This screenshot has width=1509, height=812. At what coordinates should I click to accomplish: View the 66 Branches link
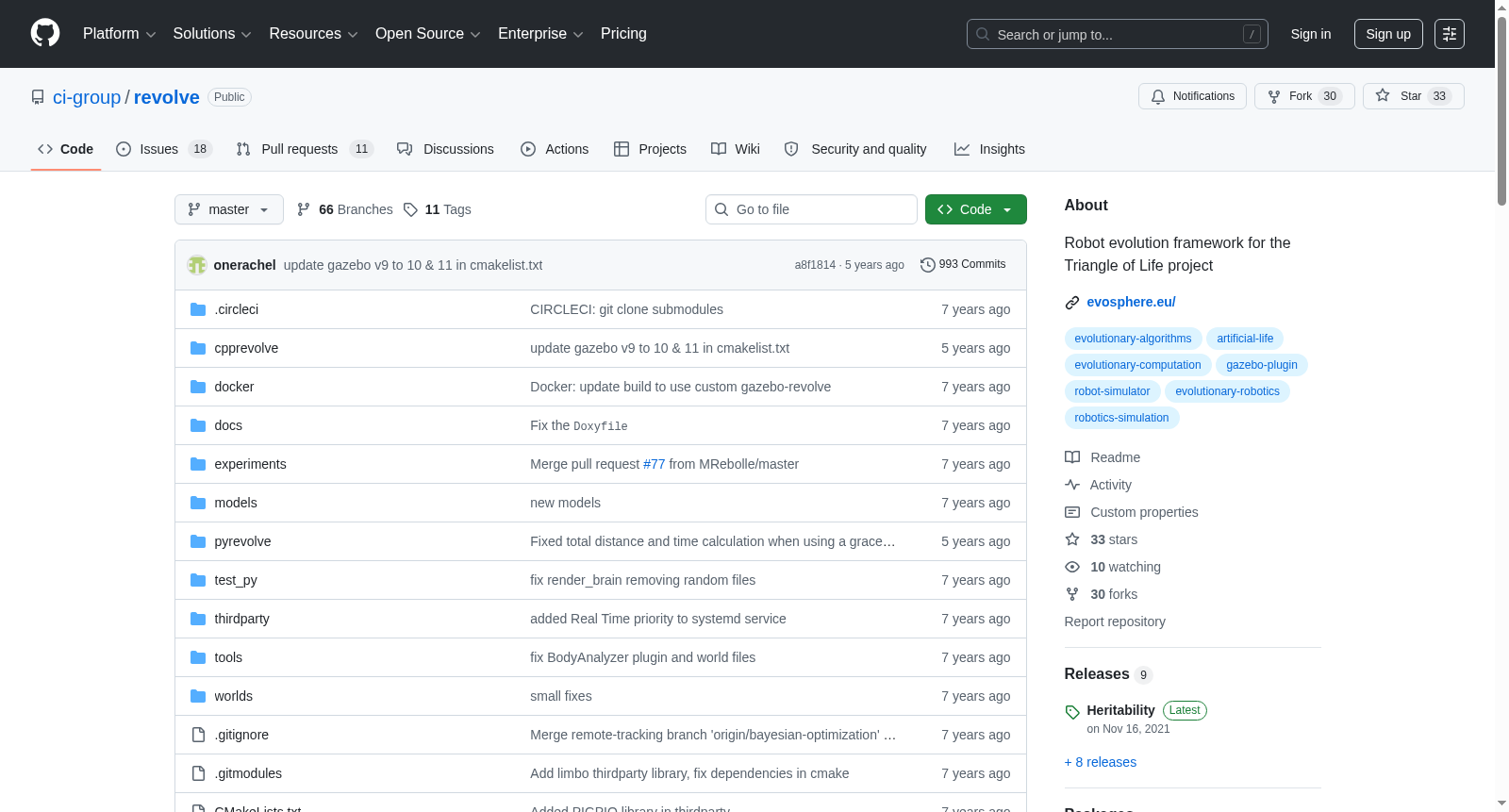pyautogui.click(x=345, y=209)
